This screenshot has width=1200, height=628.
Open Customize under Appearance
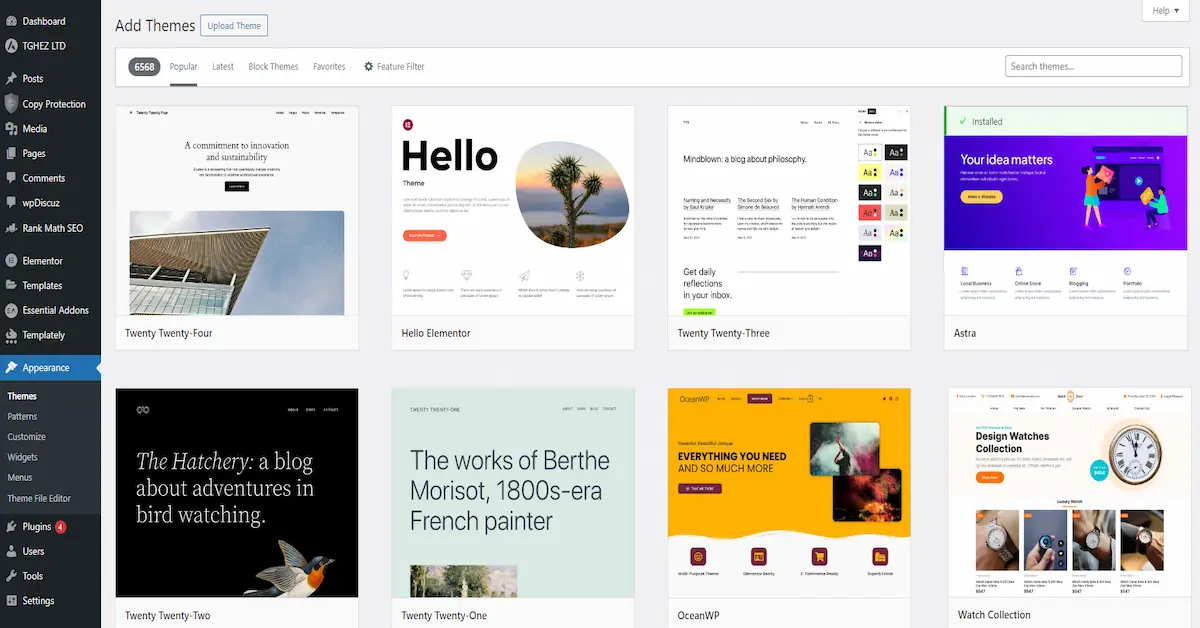tap(27, 437)
